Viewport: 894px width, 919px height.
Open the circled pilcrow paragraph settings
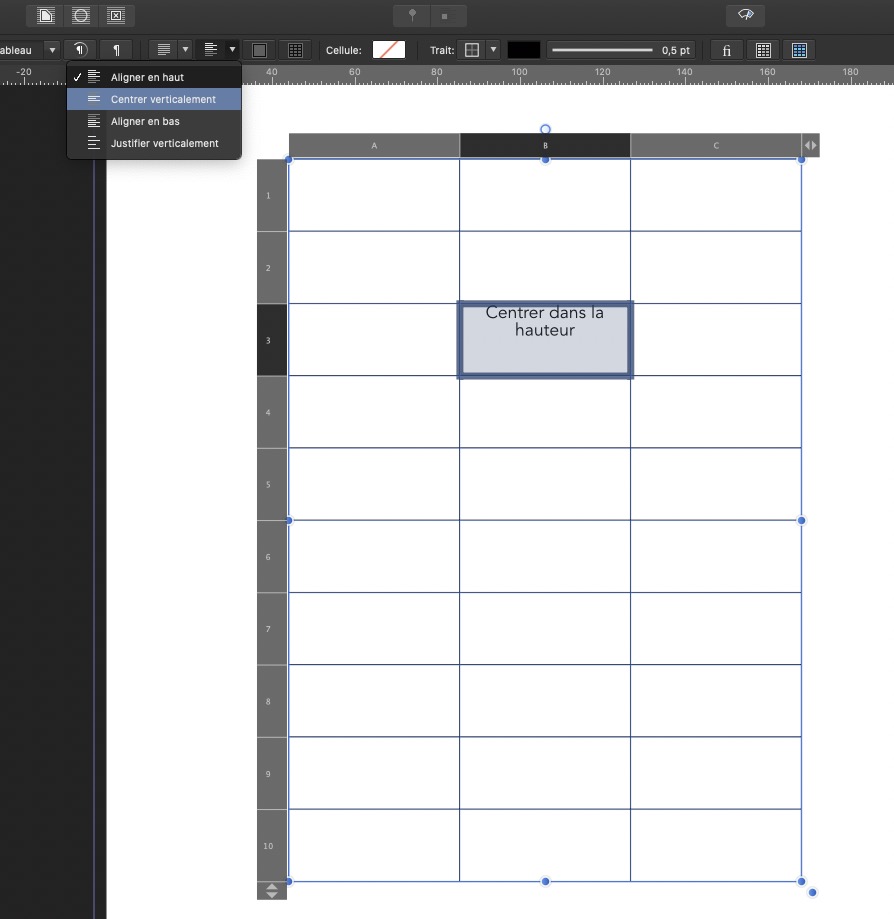(x=80, y=50)
